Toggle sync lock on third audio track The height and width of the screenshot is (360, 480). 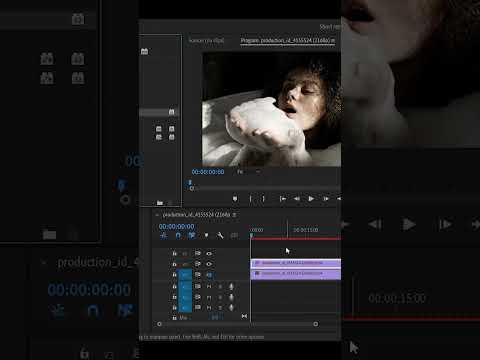[x=198, y=307]
